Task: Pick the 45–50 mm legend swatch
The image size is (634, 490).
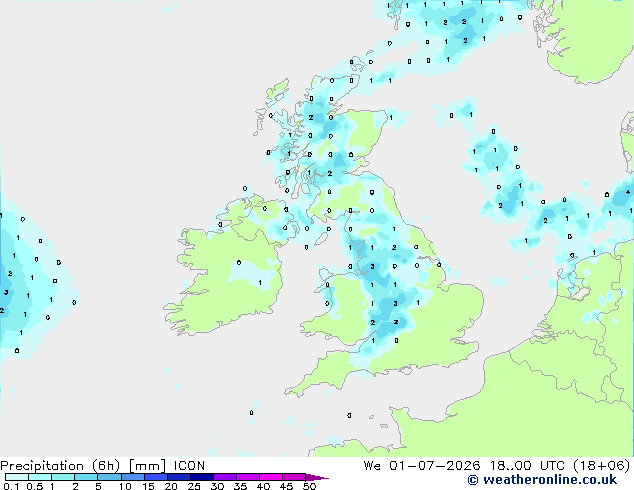Action: (294, 477)
